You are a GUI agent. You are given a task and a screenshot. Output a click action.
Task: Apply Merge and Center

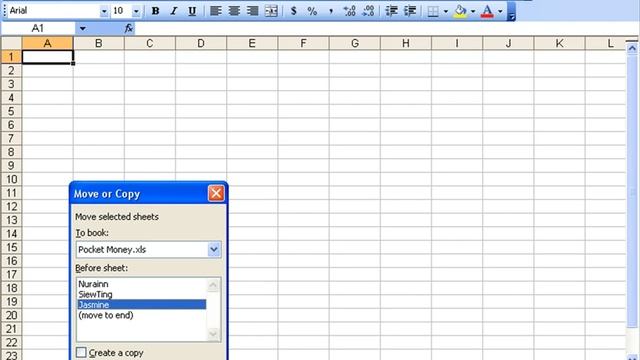pos(271,11)
